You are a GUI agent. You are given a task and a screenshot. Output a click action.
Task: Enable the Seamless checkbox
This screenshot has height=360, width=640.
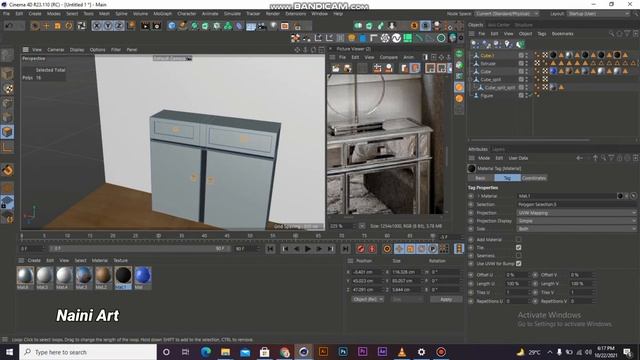tap(518, 256)
